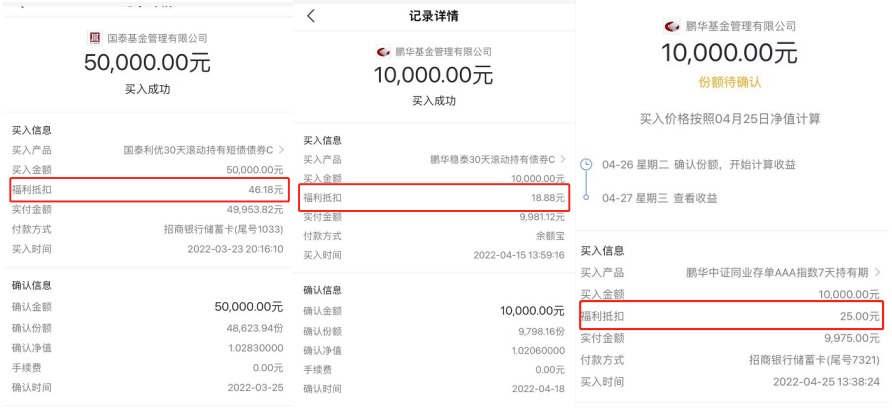
Task: Tap the 50,000.00元 headline amount
Action: [x=147, y=63]
